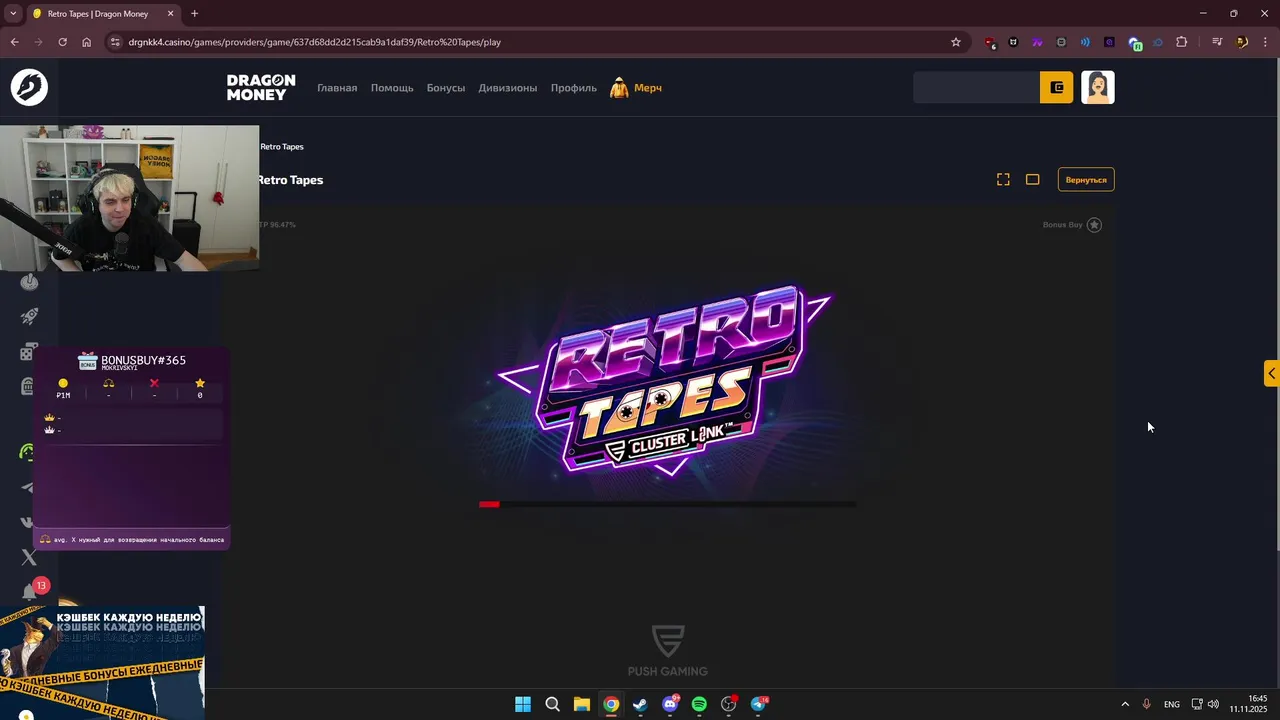Open Мерч menu link
This screenshot has height=720, width=1280.
tap(648, 88)
